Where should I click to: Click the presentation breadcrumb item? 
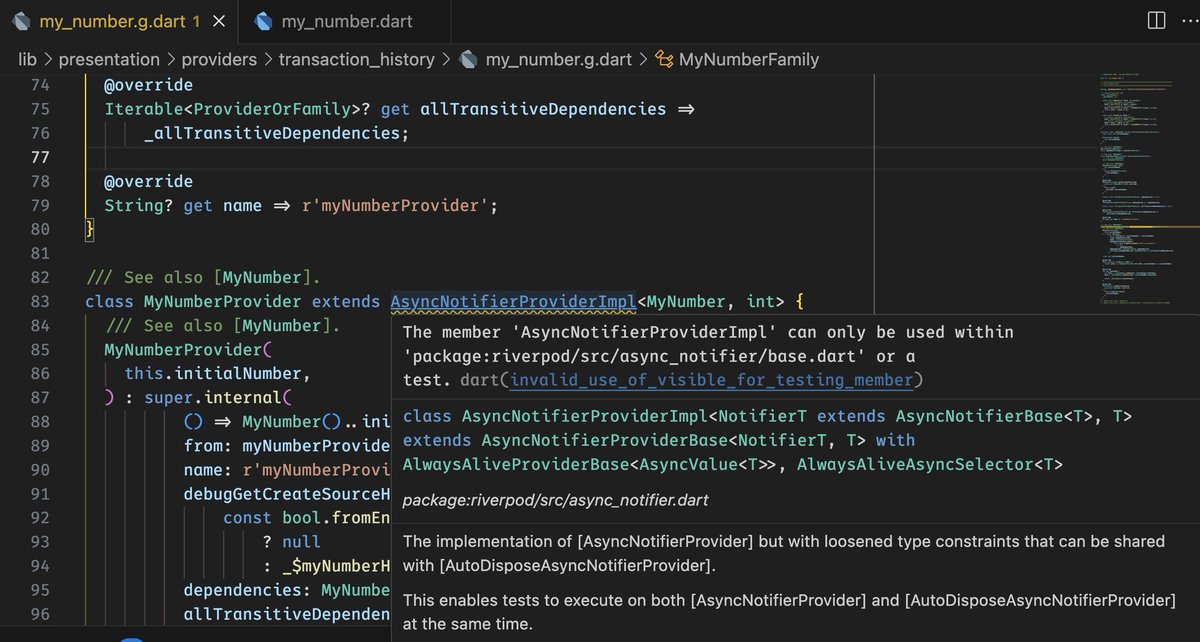point(110,59)
